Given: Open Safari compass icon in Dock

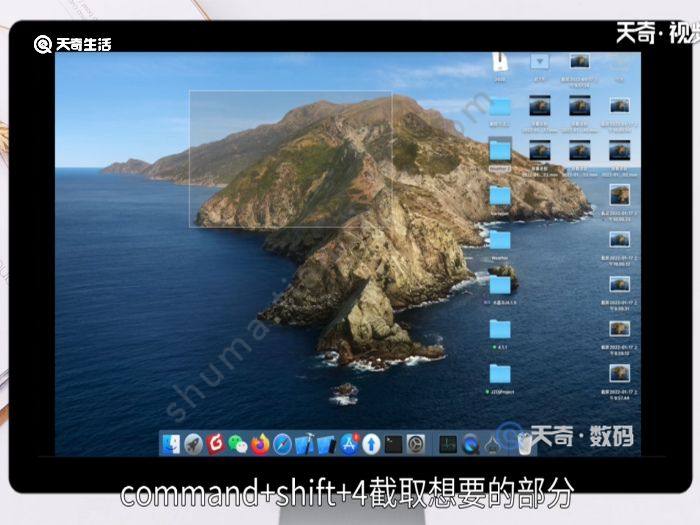Looking at the screenshot, I should (x=282, y=444).
